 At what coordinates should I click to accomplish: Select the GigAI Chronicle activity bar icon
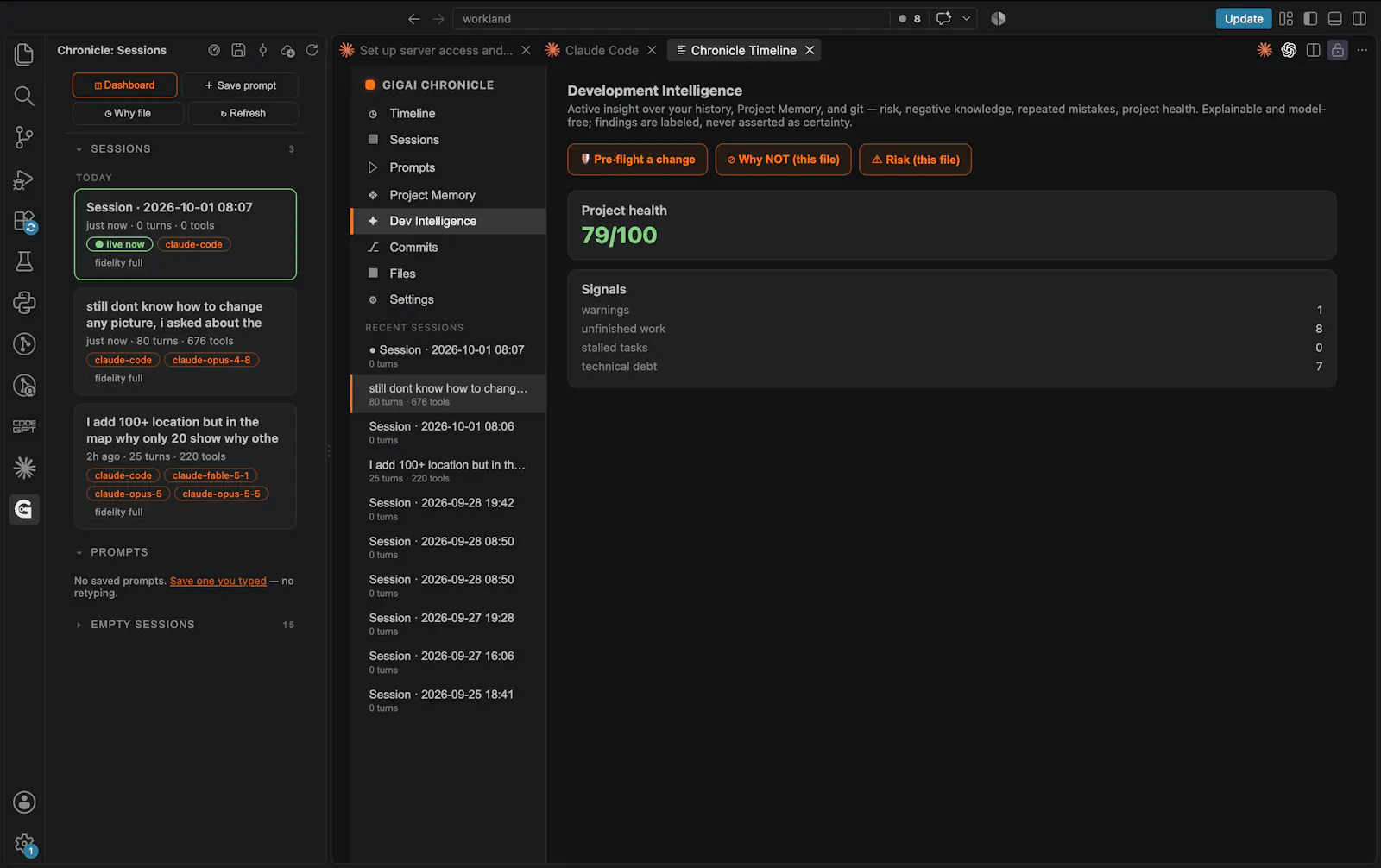[x=24, y=509]
